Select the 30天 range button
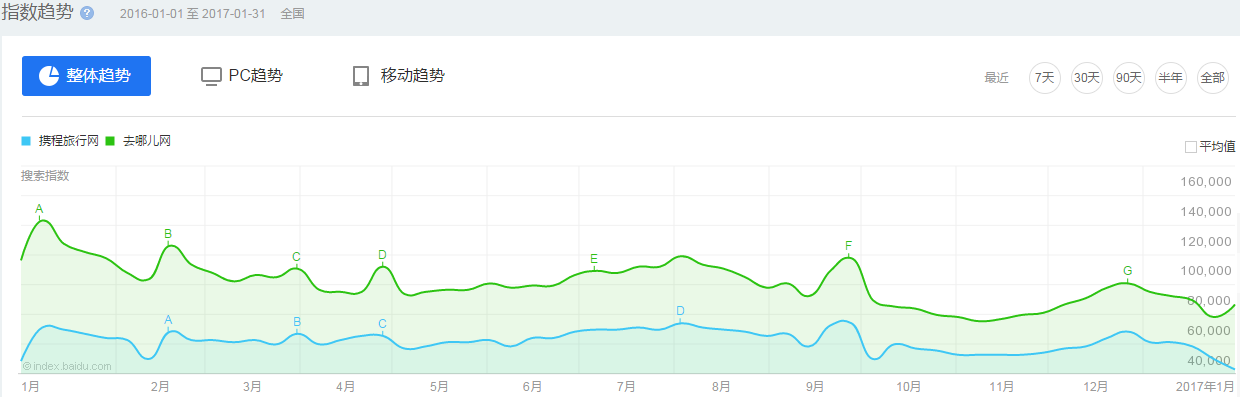This screenshot has width=1240, height=397. [x=1086, y=78]
